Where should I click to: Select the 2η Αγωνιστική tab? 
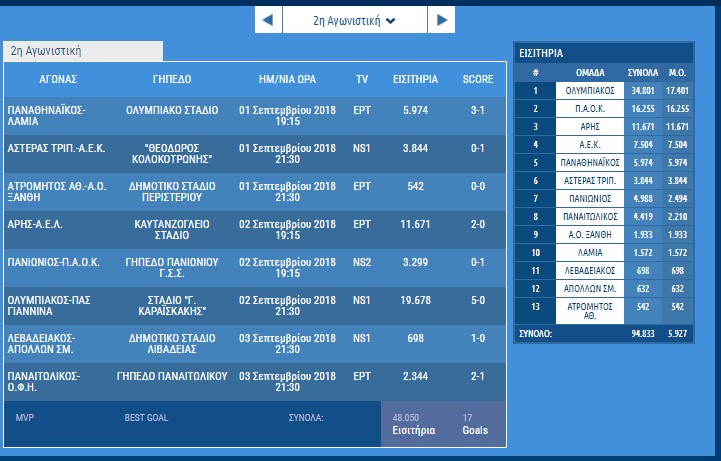pyautogui.click(x=46, y=50)
